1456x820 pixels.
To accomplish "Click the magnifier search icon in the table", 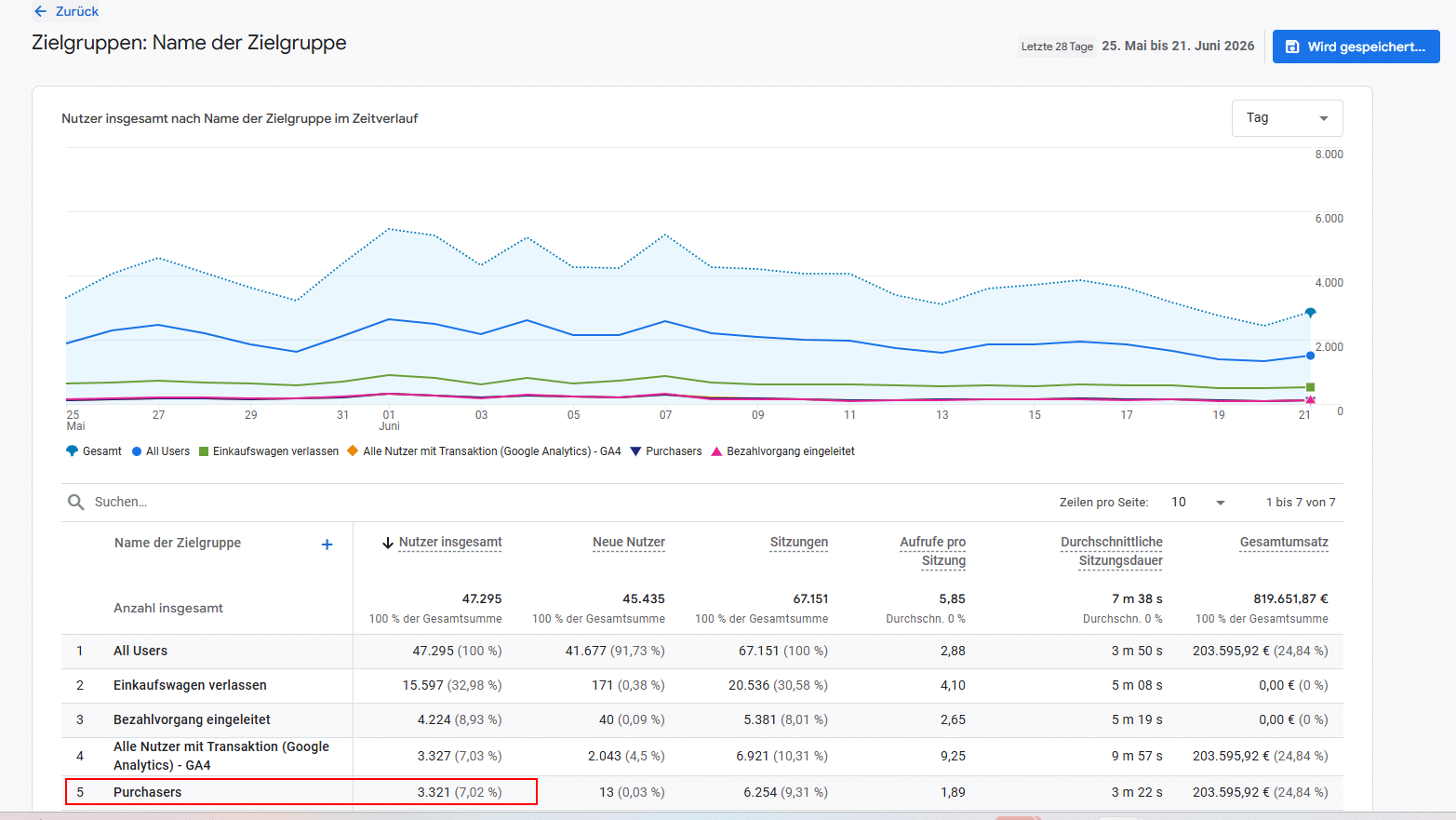I will pos(76,502).
